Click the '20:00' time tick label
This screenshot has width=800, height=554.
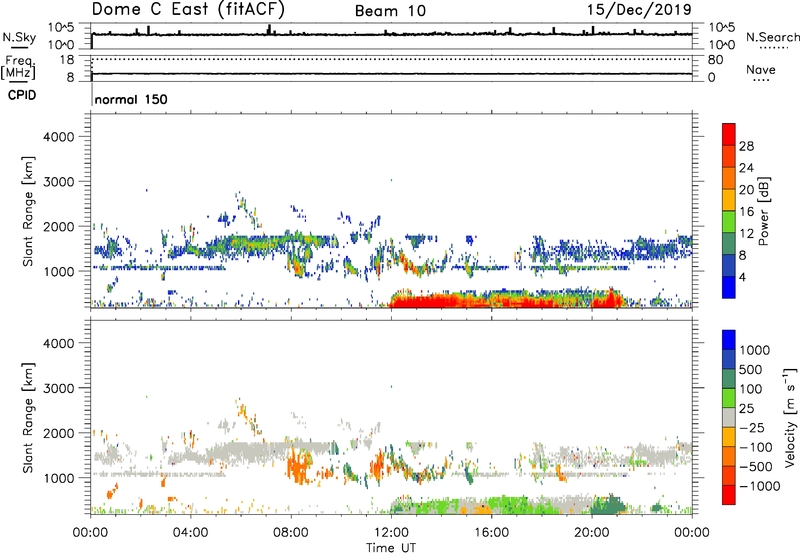pyautogui.click(x=592, y=533)
